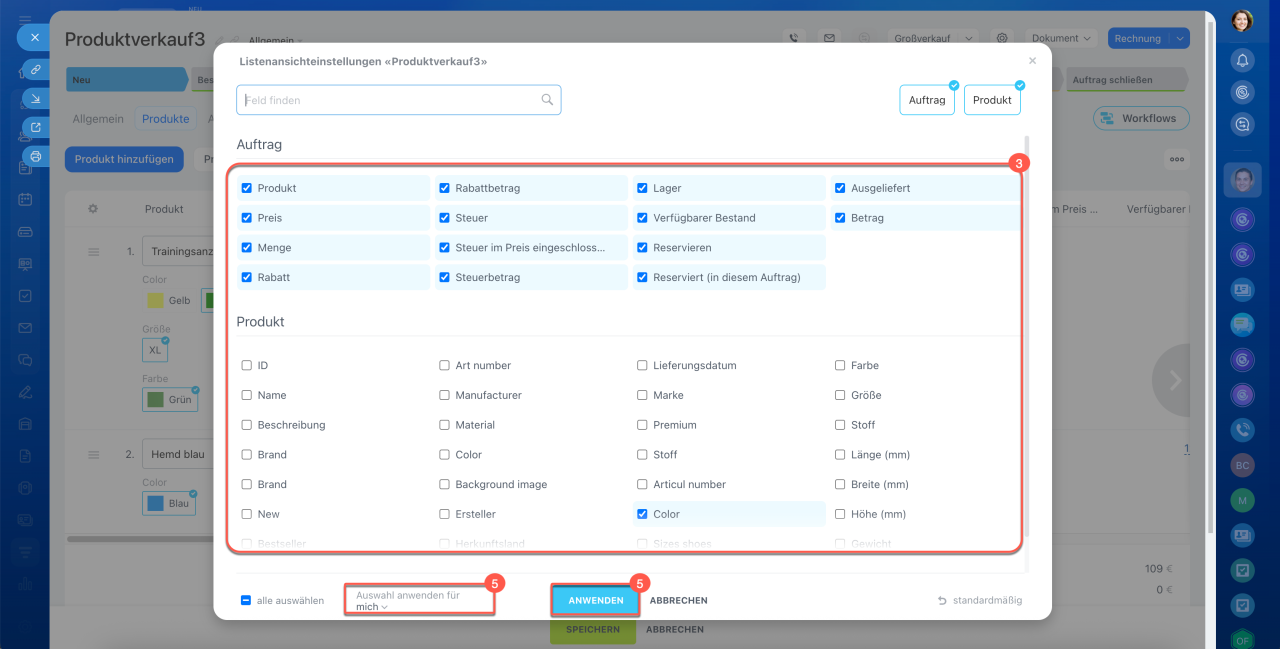Click the green Grün color swatch
Screen dimensions: 1280x649
click(155, 400)
